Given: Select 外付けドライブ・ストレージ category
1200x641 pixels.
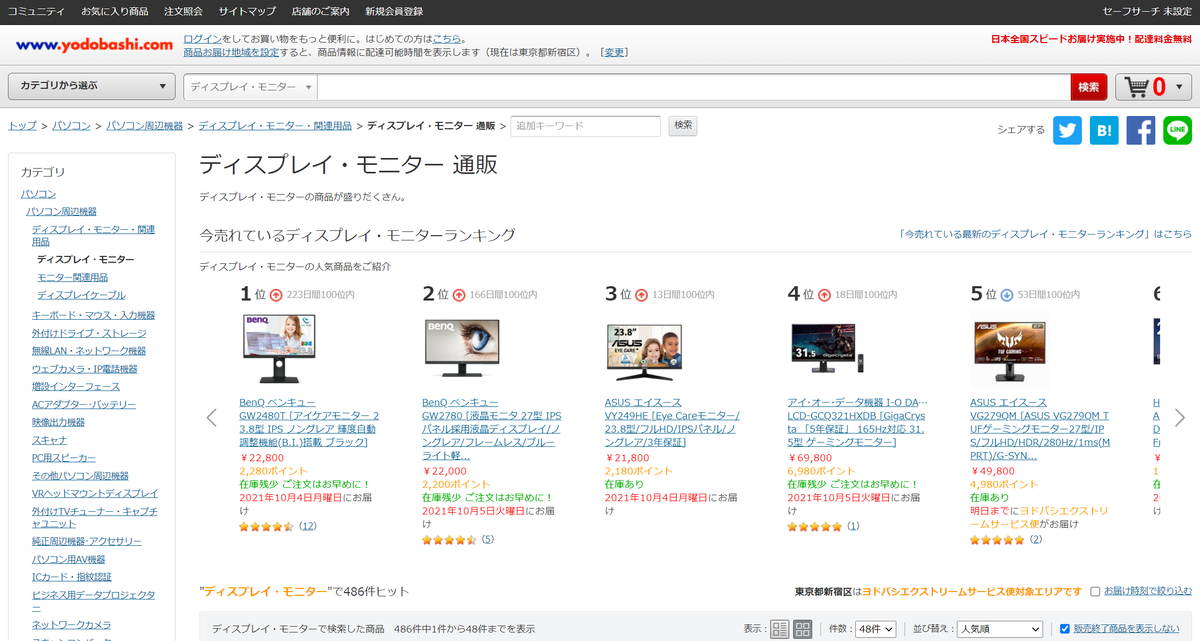Looking at the screenshot, I should tap(89, 333).
